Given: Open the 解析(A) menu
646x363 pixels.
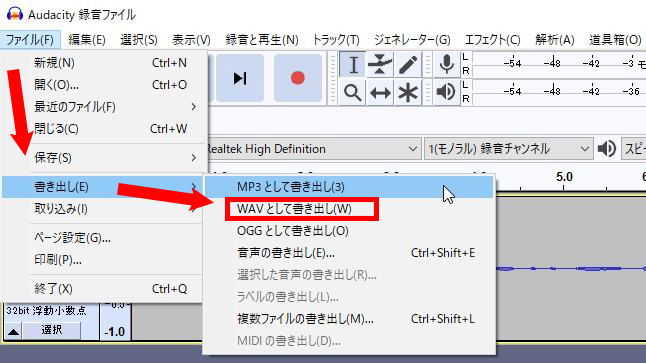Looking at the screenshot, I should coord(555,40).
